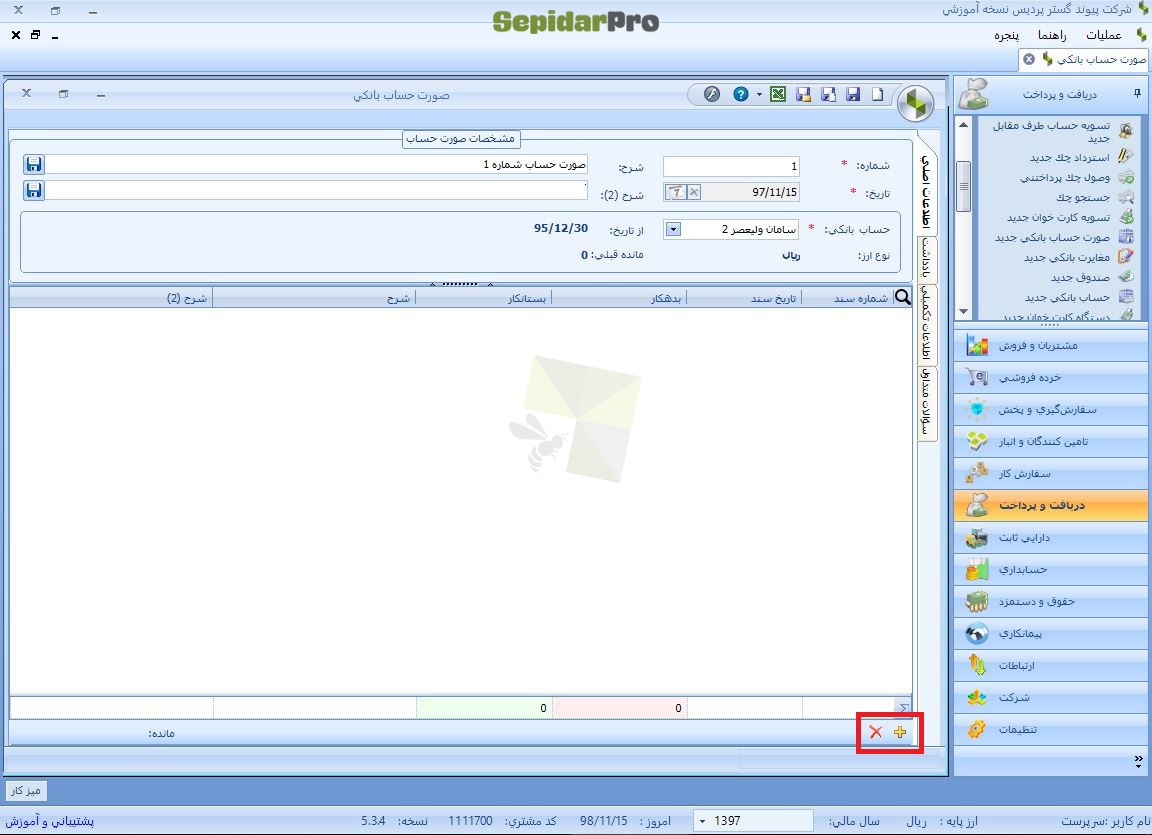This screenshot has width=1152, height=835.
Task: Expand the حساب بانکی dropdown arrow
Action: point(673,229)
